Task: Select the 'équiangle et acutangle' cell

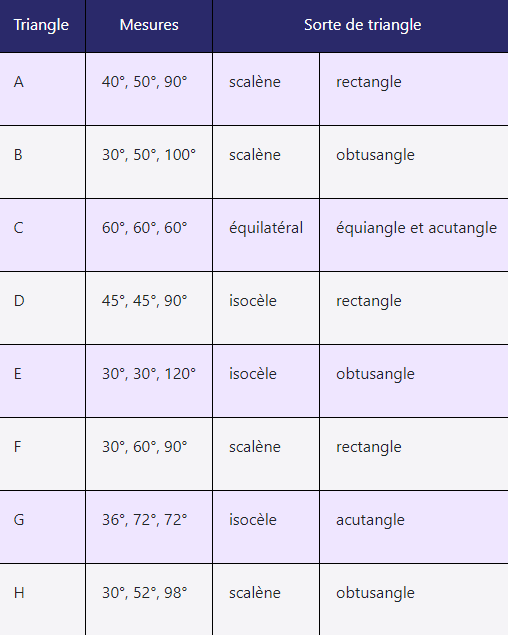Action: (414, 235)
